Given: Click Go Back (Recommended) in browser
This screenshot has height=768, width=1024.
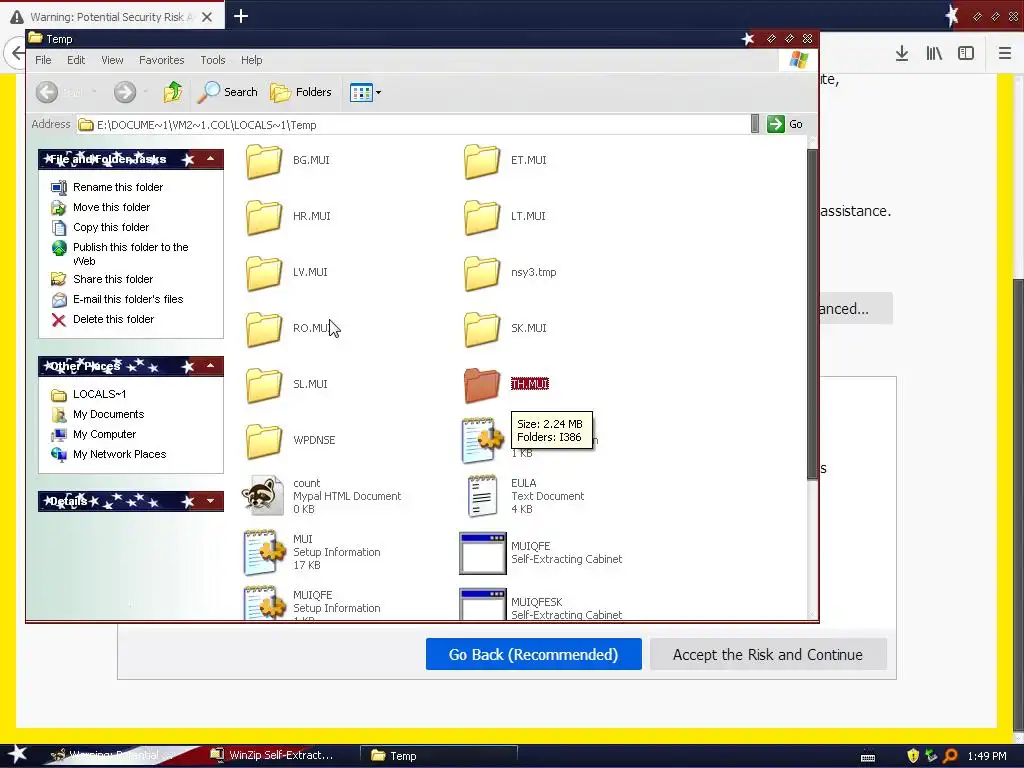Looking at the screenshot, I should [534, 654].
